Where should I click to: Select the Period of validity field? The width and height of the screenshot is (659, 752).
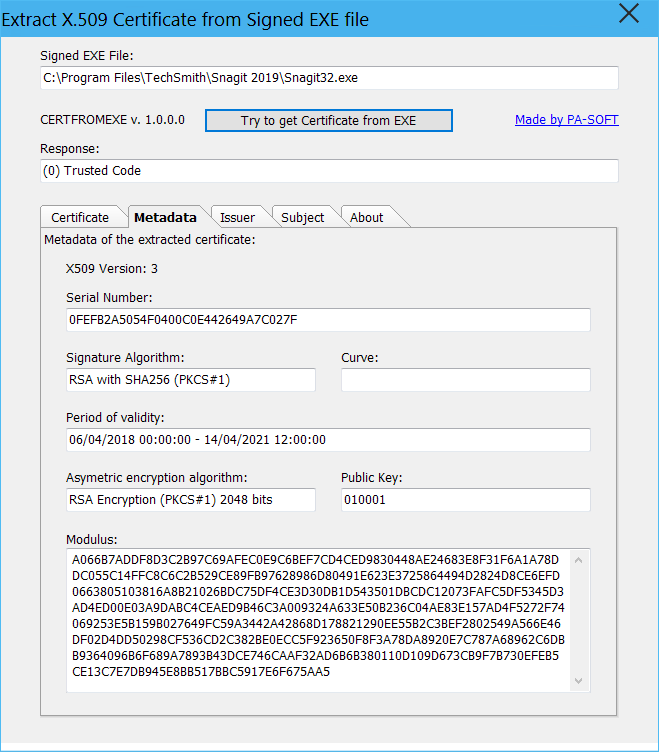(x=327, y=440)
